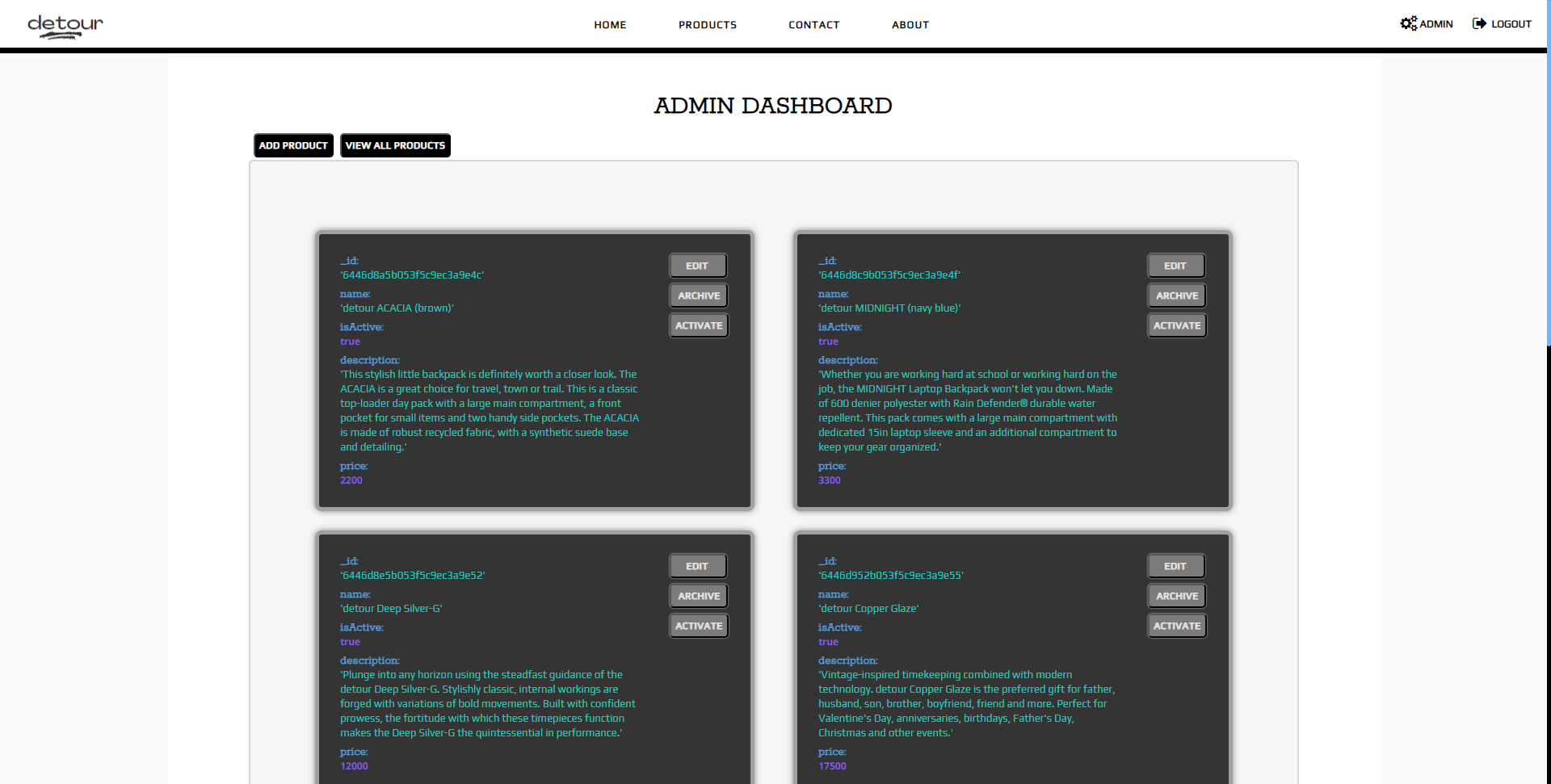Image resolution: width=1551 pixels, height=784 pixels.
Task: Click the ACACIA description paragraph
Action: (x=490, y=411)
